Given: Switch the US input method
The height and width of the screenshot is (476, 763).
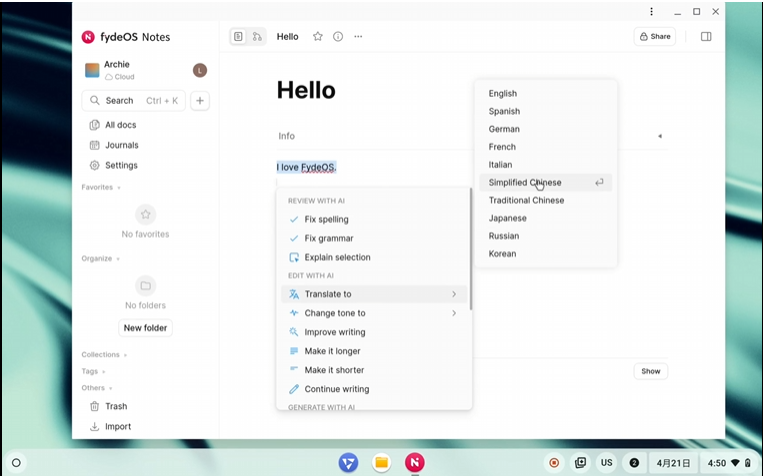Looking at the screenshot, I should pyautogui.click(x=606, y=463).
